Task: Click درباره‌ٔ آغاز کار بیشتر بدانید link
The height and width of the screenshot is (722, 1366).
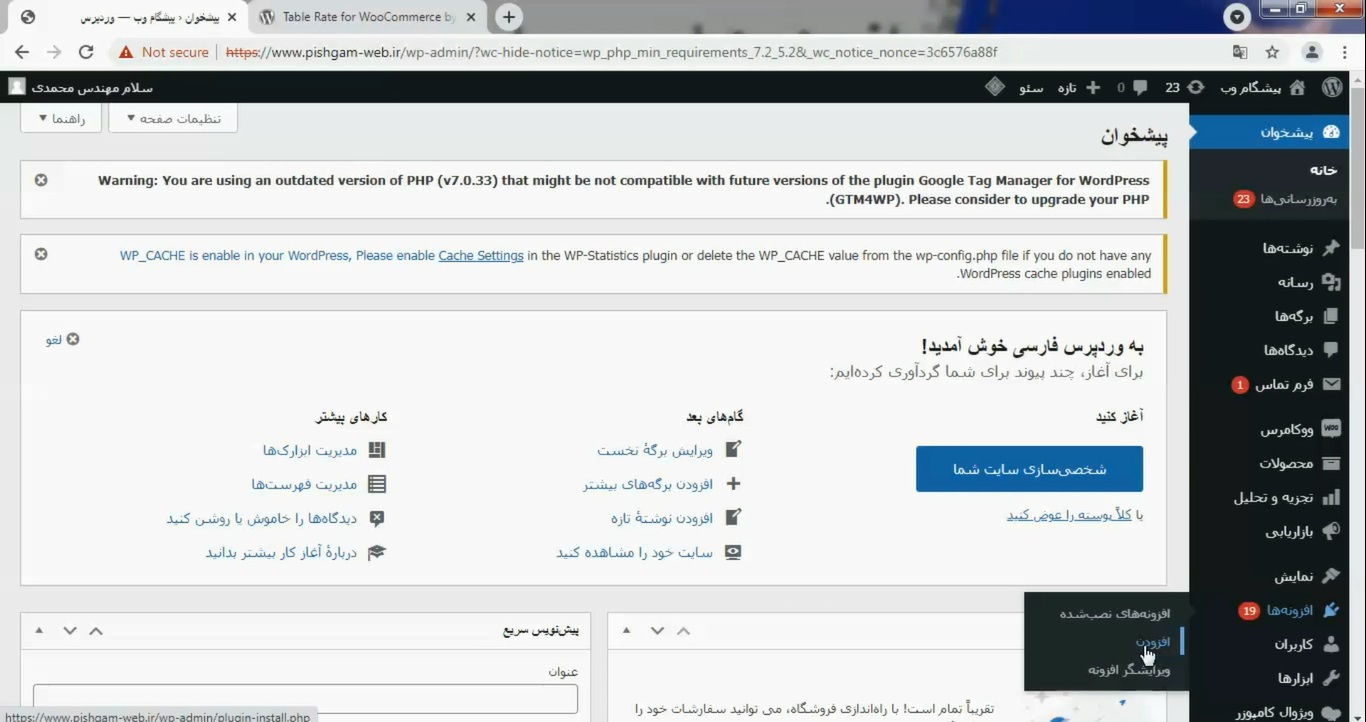Action: tap(281, 552)
